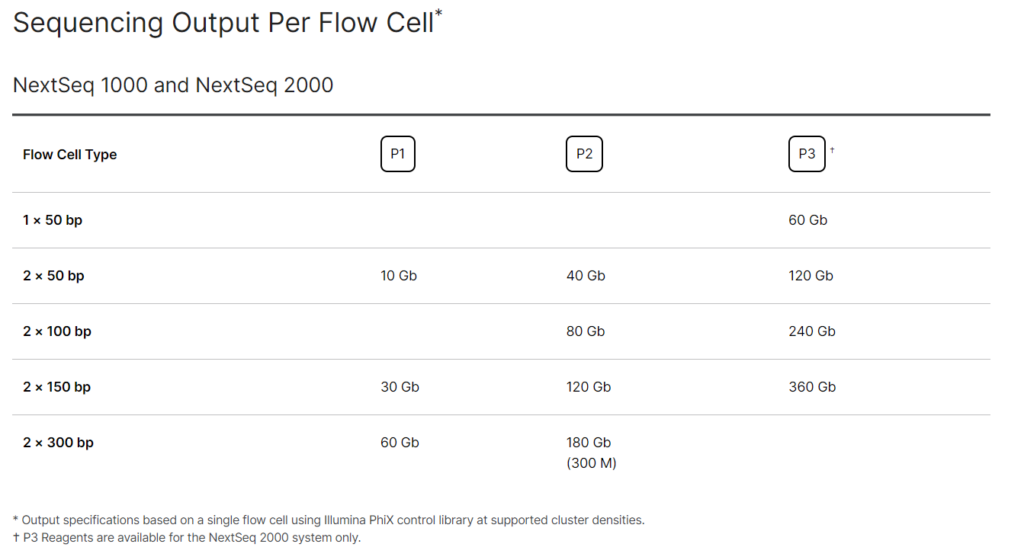Click the P2 flow cell badge
Screen dimensions: 1024x560
585,155
